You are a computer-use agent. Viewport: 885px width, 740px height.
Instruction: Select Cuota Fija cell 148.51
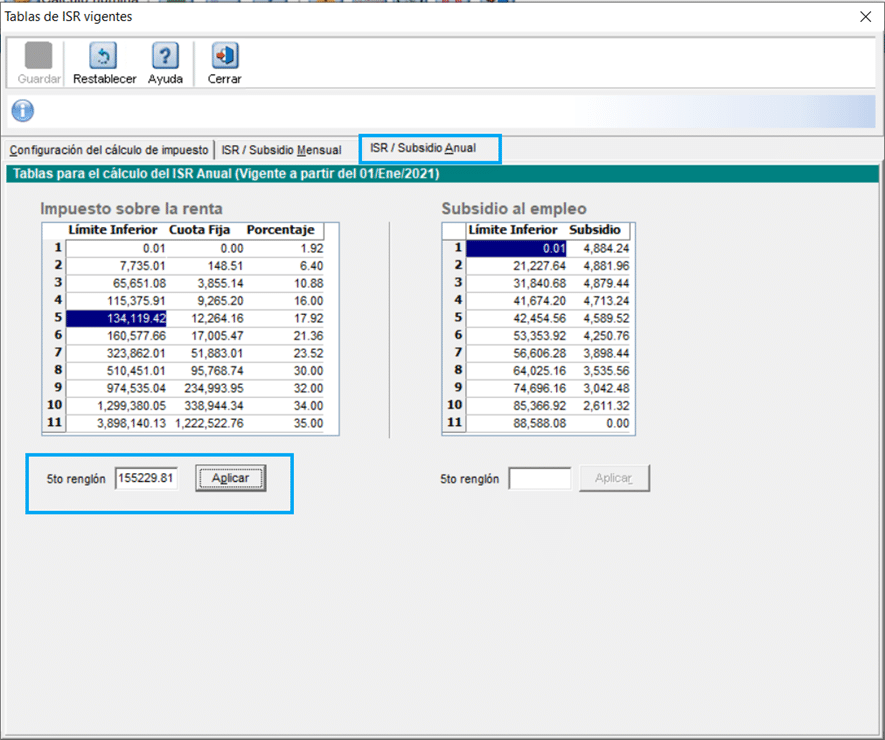205,266
